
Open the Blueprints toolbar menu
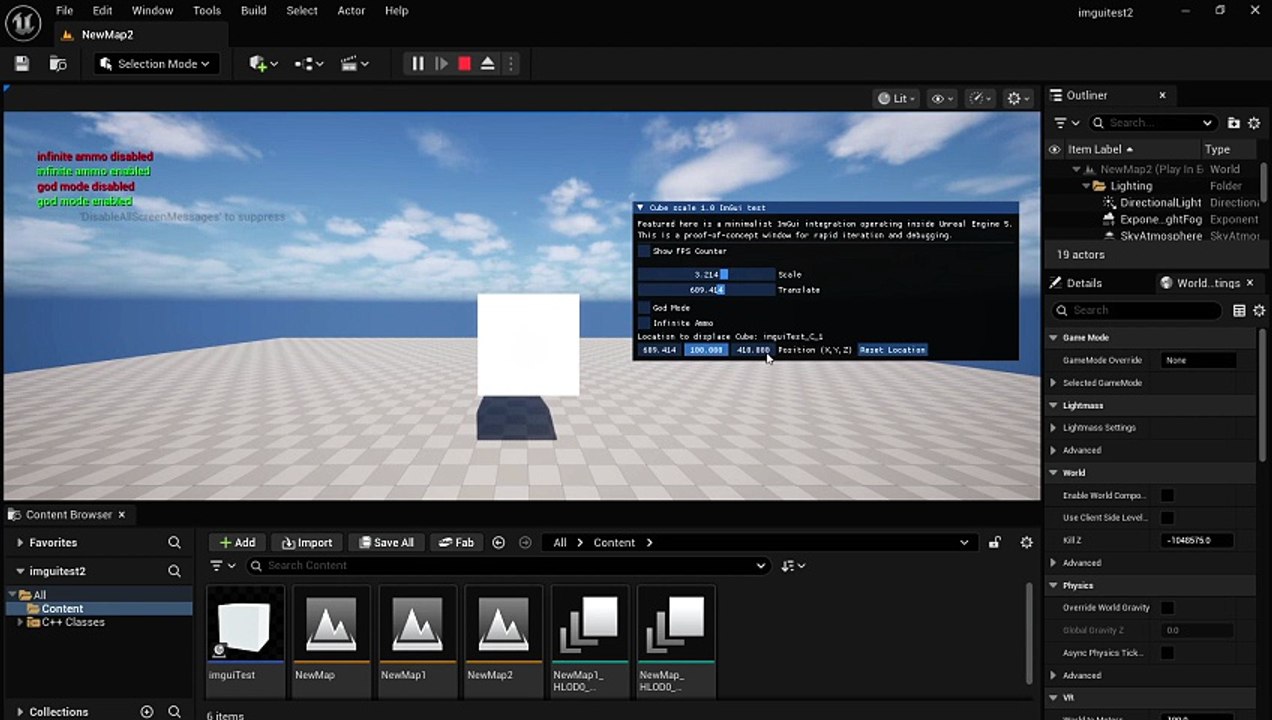pos(309,64)
